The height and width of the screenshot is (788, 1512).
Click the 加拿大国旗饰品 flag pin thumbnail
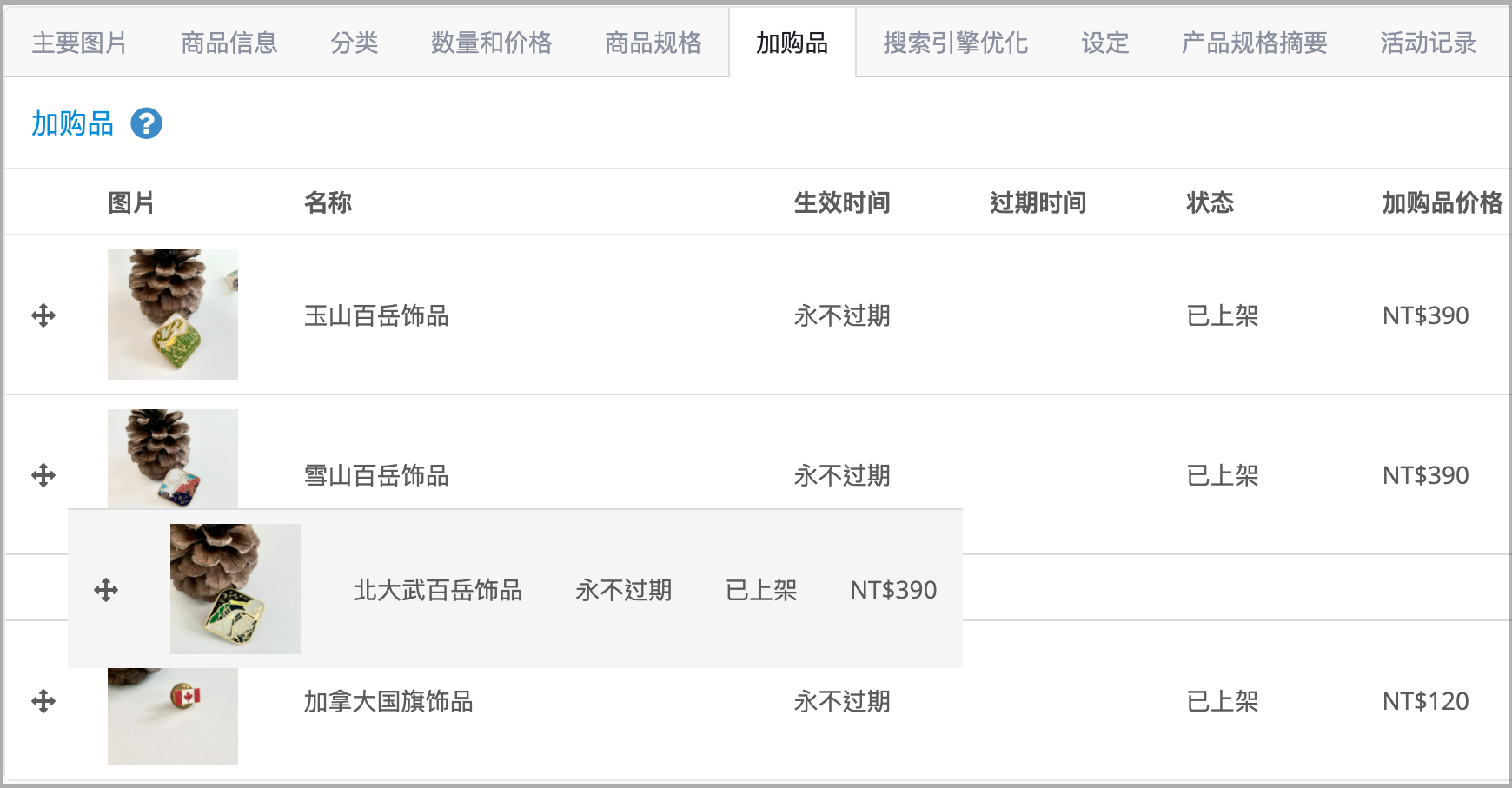pyautogui.click(x=173, y=717)
